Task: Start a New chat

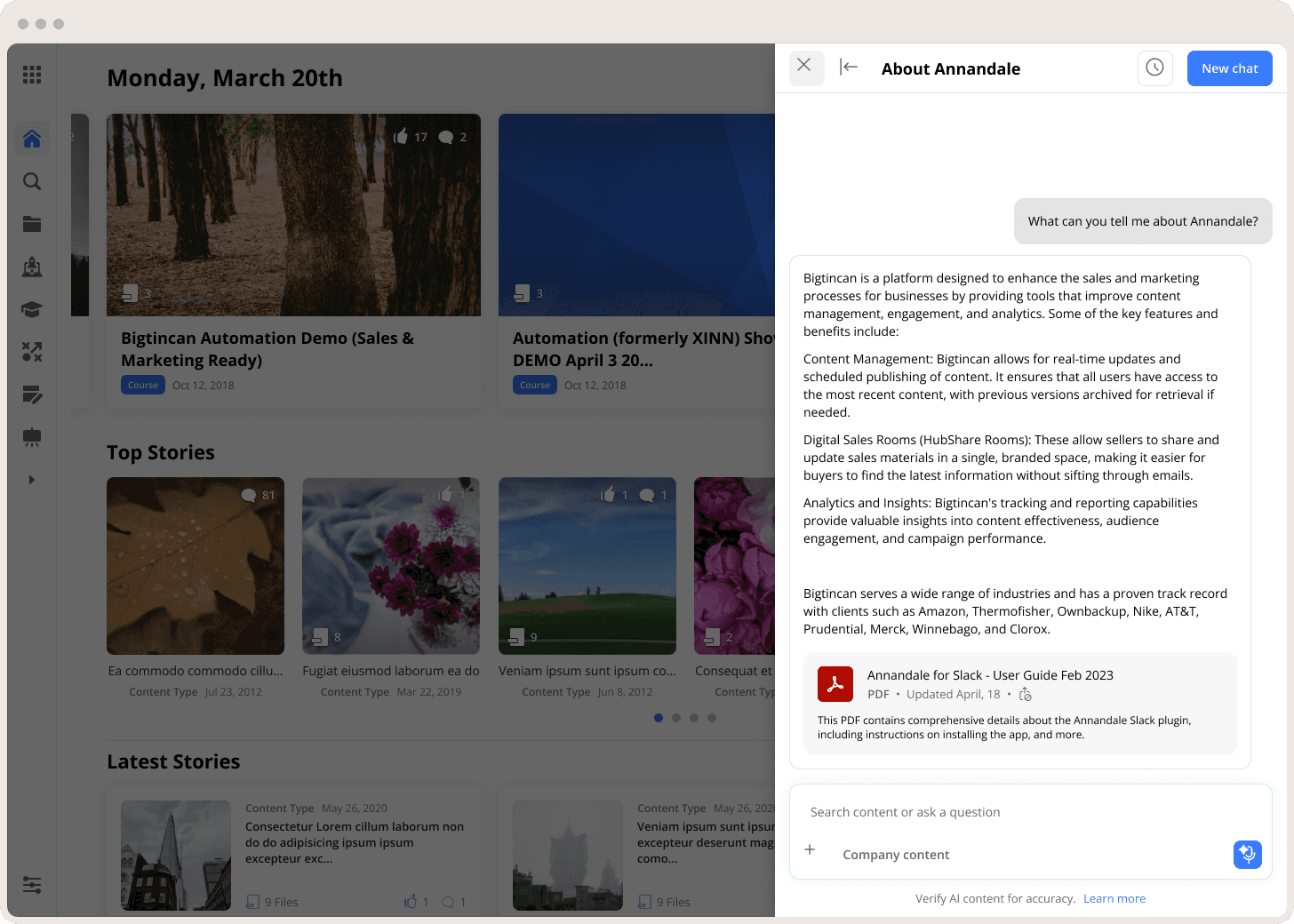Action: click(1229, 68)
